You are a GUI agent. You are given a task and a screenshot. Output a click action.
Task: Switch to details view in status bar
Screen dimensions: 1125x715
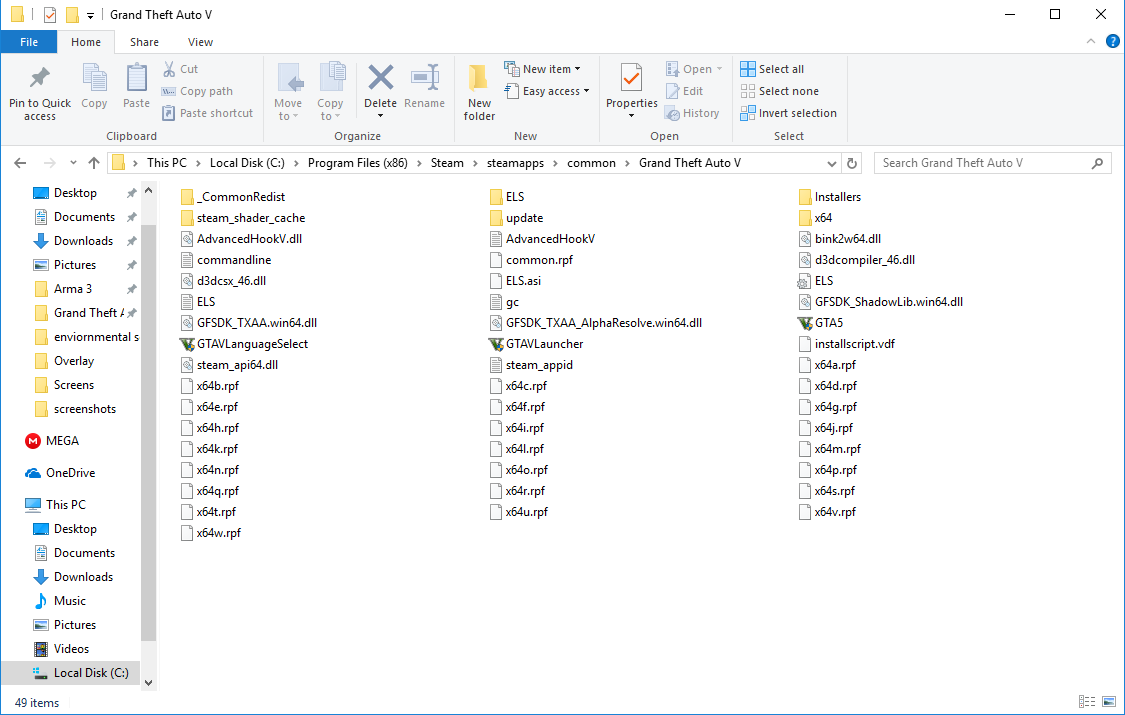point(1087,701)
